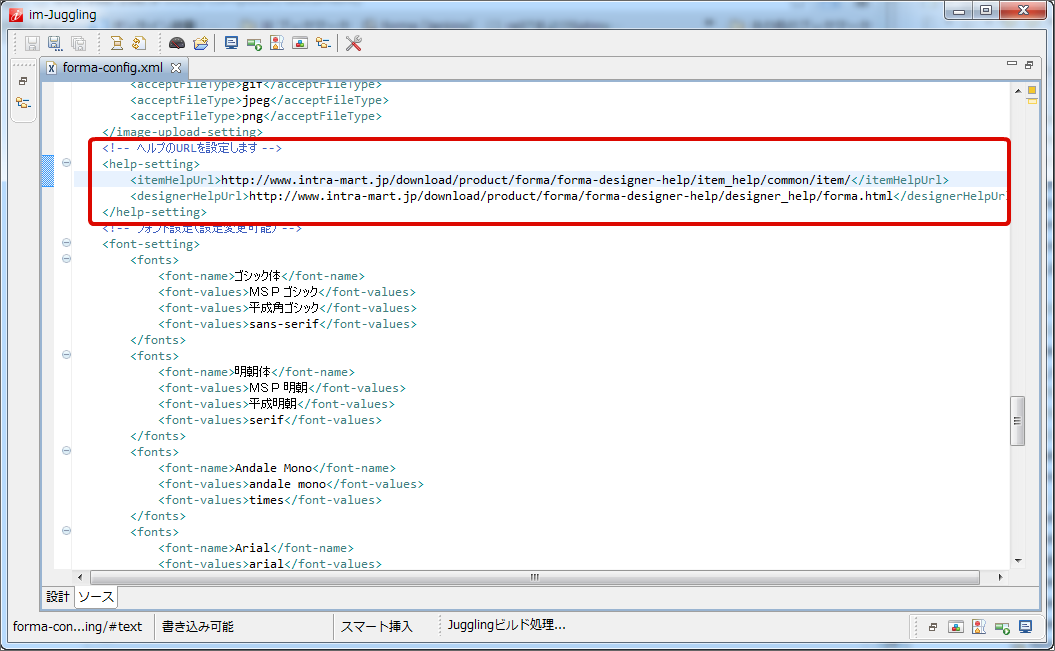Click the restore icon in the bottom-right status bar
This screenshot has width=1055, height=651.
click(933, 627)
